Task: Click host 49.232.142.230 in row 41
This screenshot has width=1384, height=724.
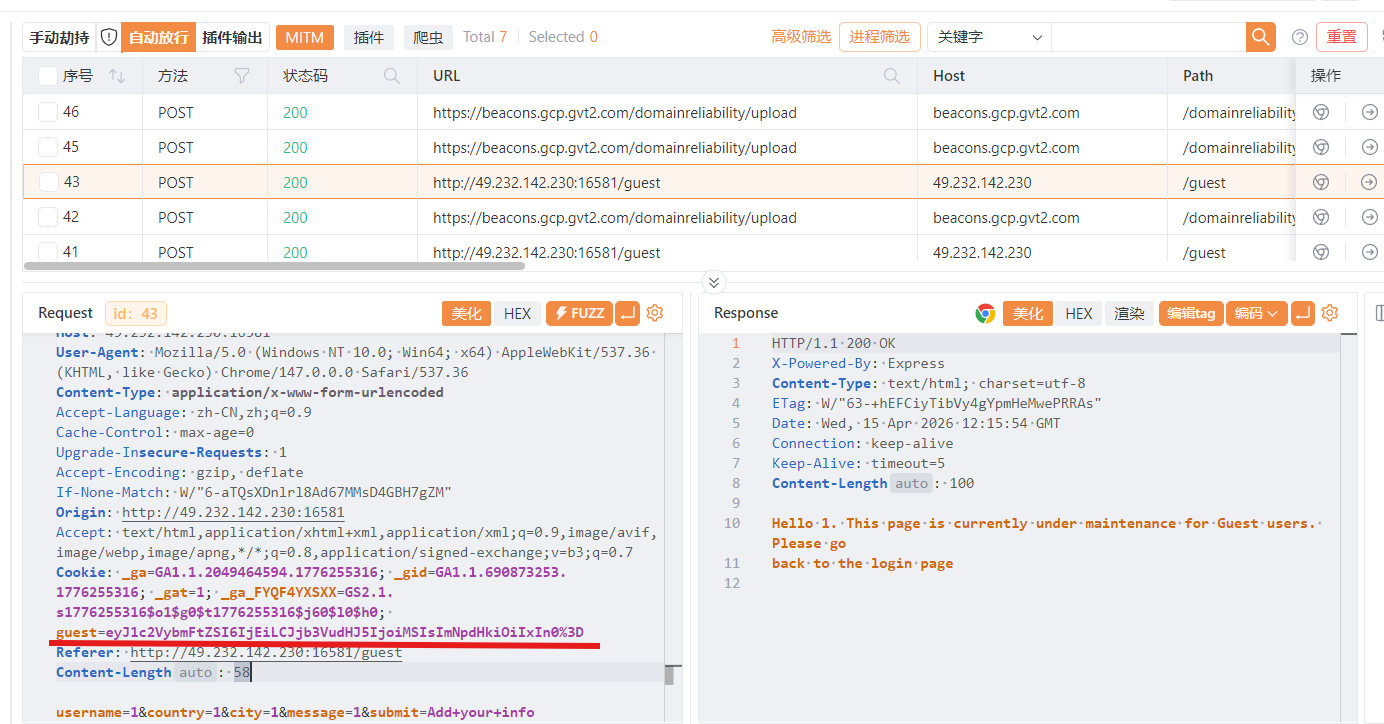Action: (x=982, y=253)
